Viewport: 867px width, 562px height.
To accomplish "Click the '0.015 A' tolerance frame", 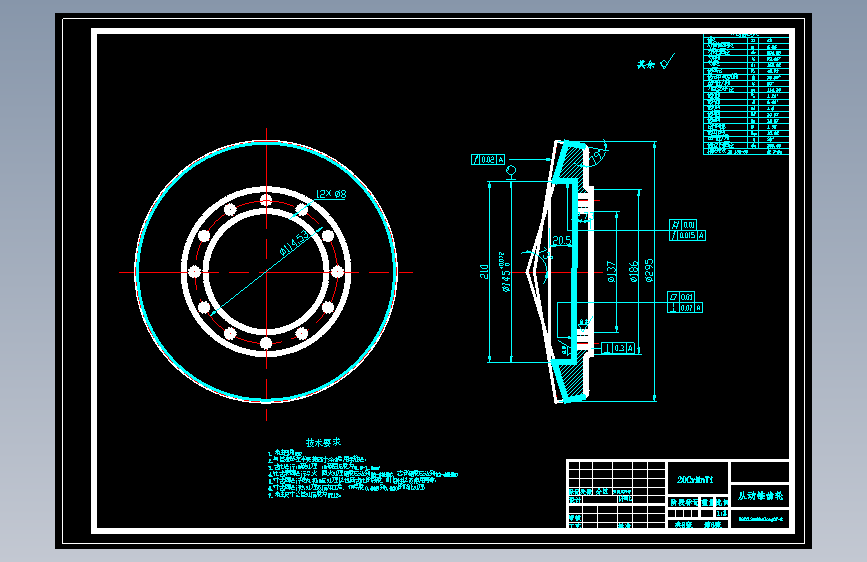I will coord(687,236).
